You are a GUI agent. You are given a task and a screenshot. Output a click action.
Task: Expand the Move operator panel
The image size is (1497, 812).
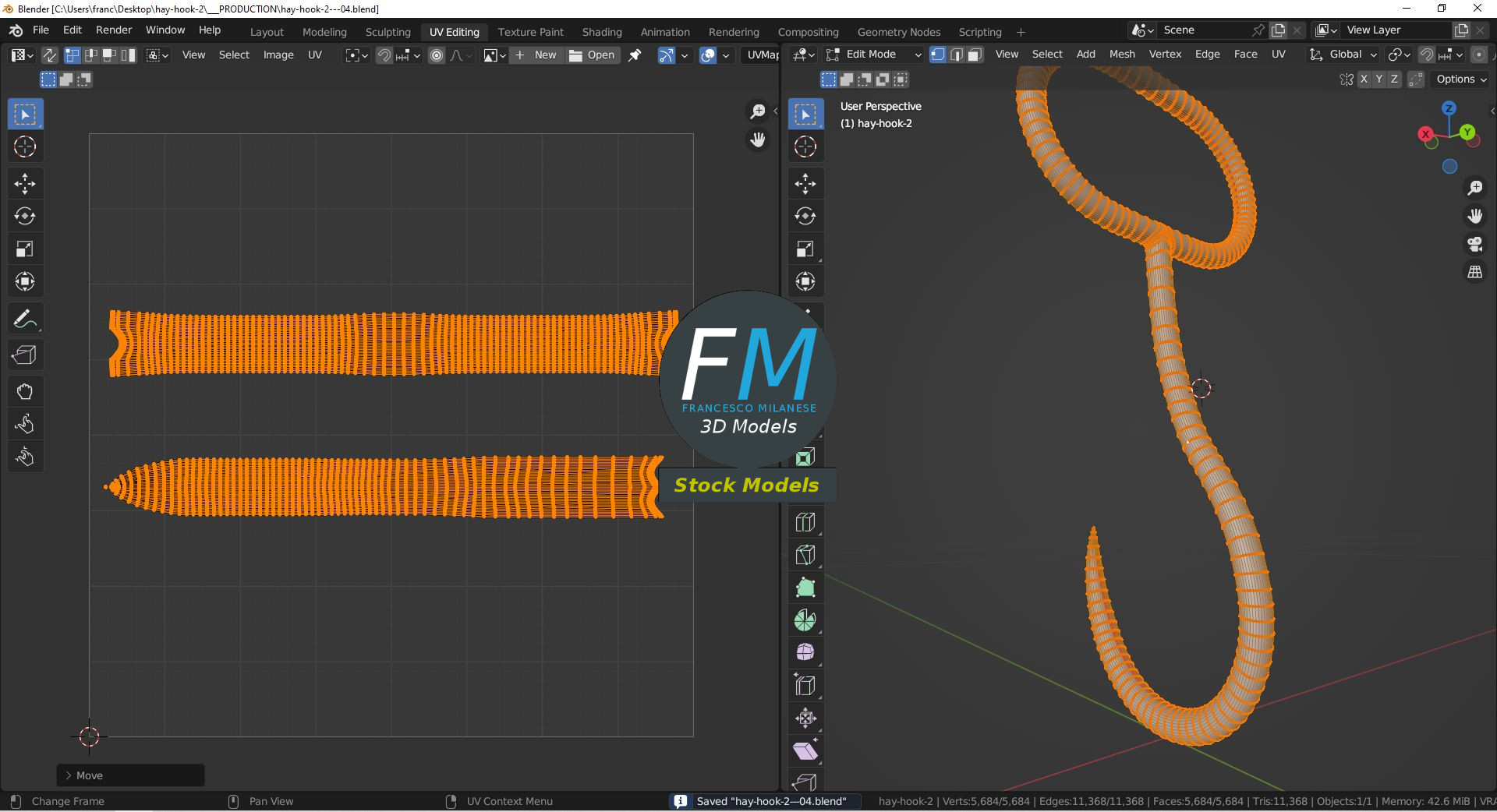point(84,775)
